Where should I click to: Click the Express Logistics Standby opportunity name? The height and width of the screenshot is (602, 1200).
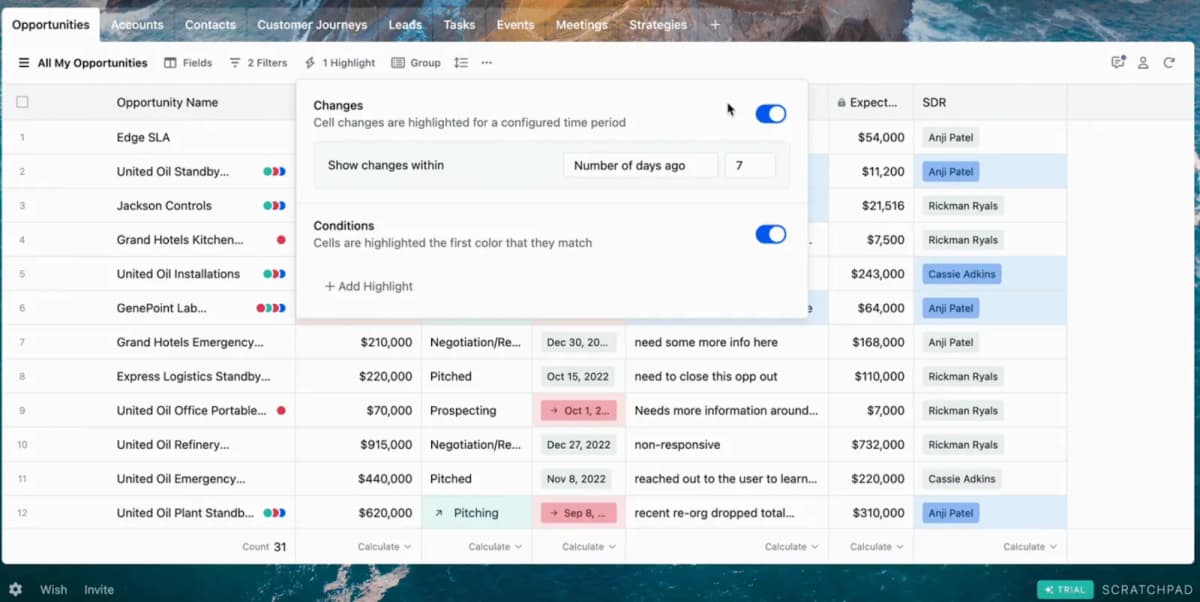(x=193, y=377)
